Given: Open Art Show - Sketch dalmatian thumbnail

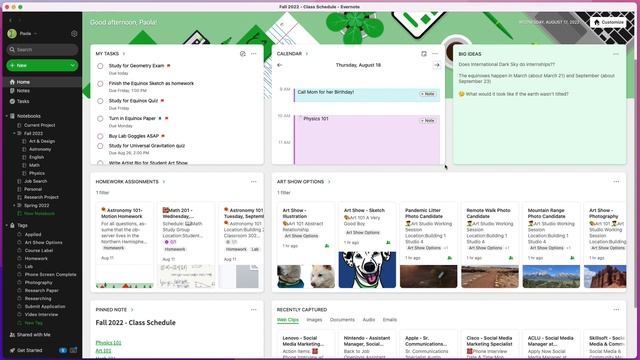Looking at the screenshot, I should click(x=367, y=270).
